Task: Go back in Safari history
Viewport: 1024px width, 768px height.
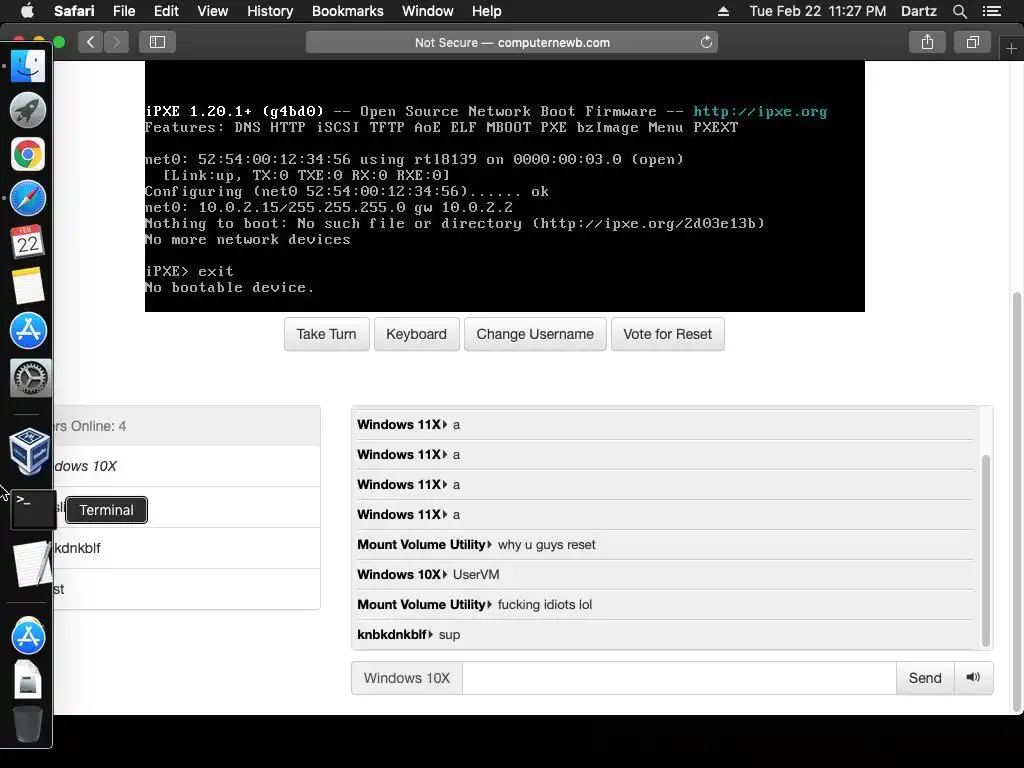Action: point(91,42)
